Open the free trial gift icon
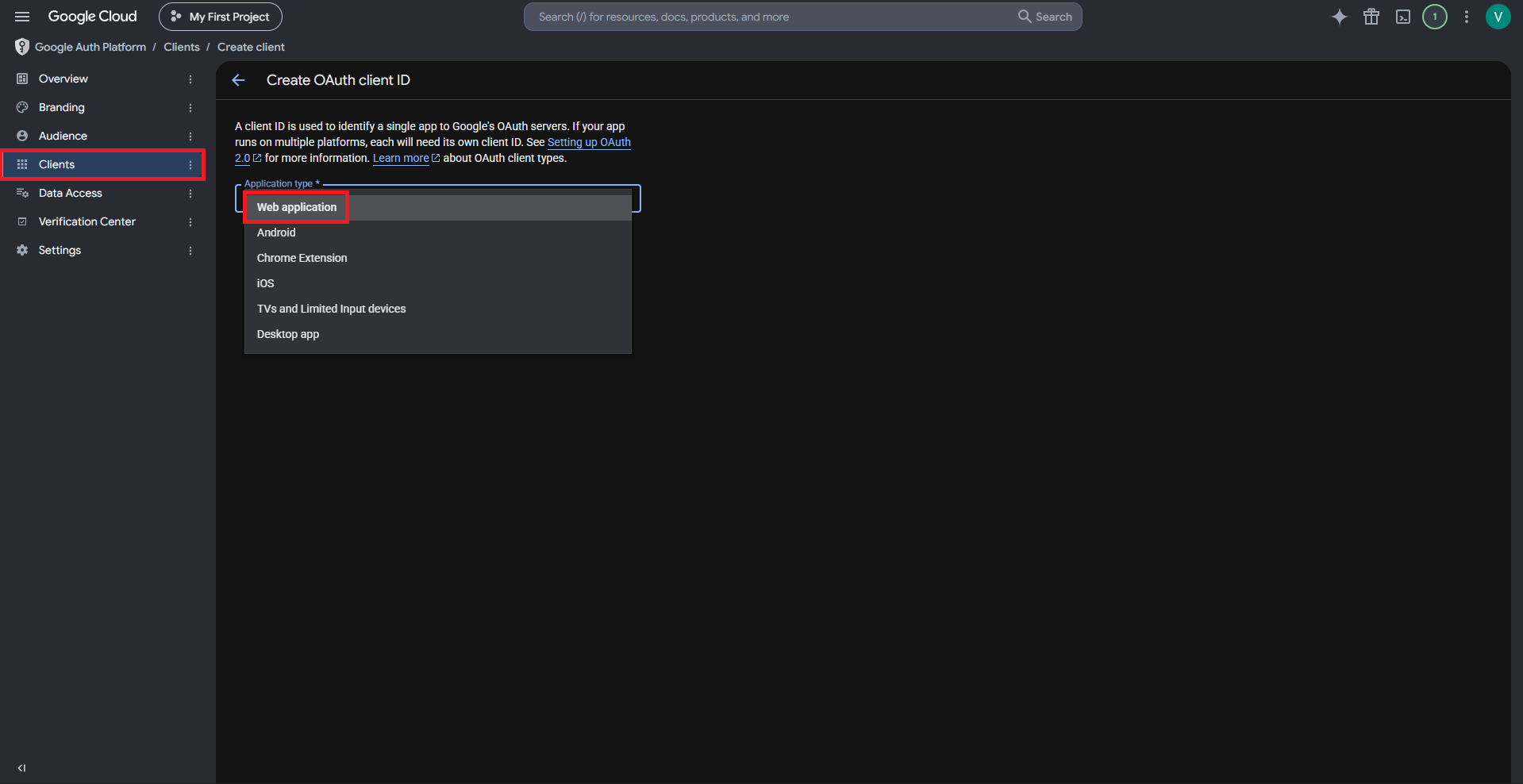 (1371, 17)
